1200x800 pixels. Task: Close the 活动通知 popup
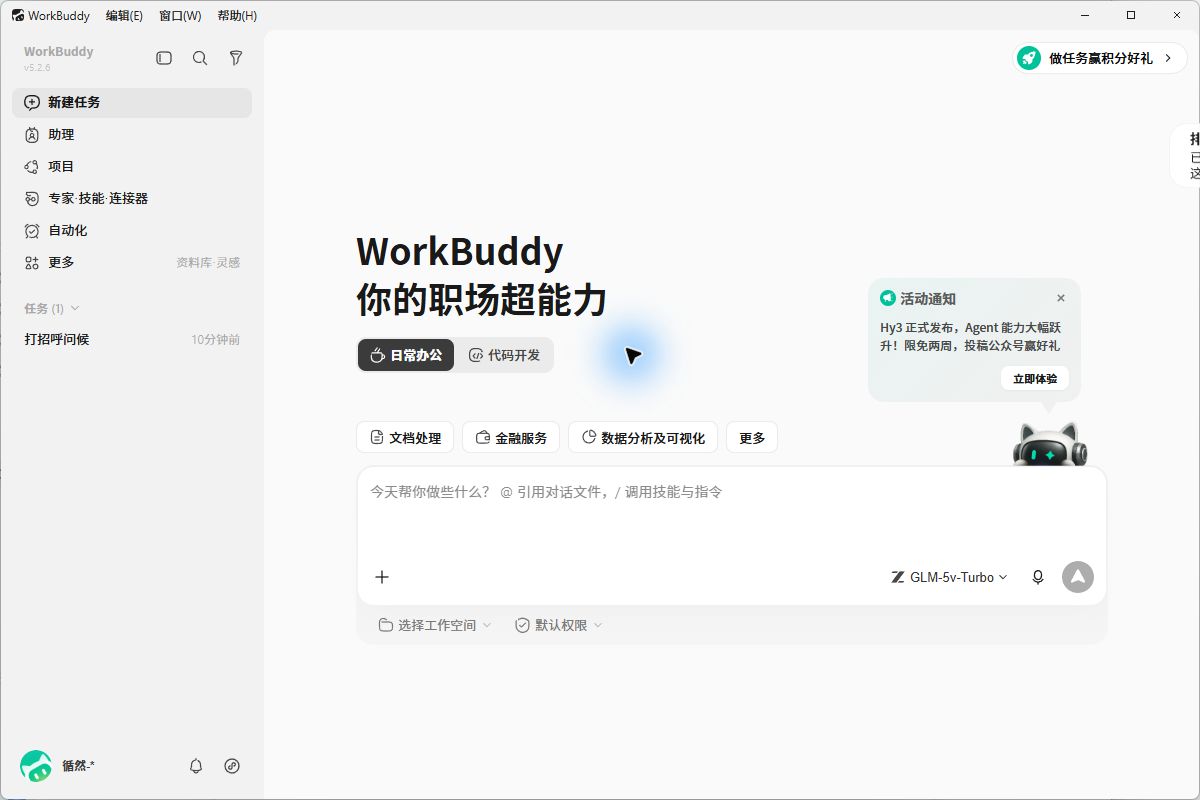[1061, 298]
